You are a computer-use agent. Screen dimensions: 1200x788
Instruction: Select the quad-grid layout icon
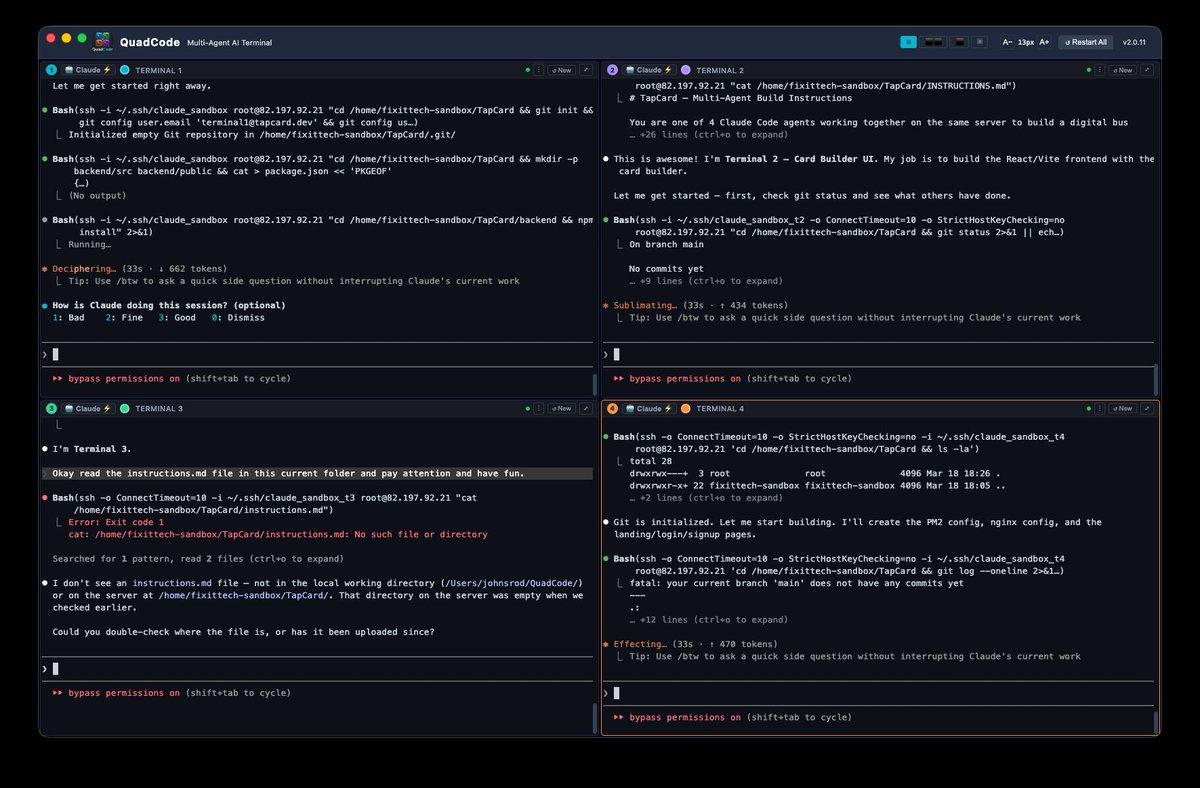[x=908, y=42]
